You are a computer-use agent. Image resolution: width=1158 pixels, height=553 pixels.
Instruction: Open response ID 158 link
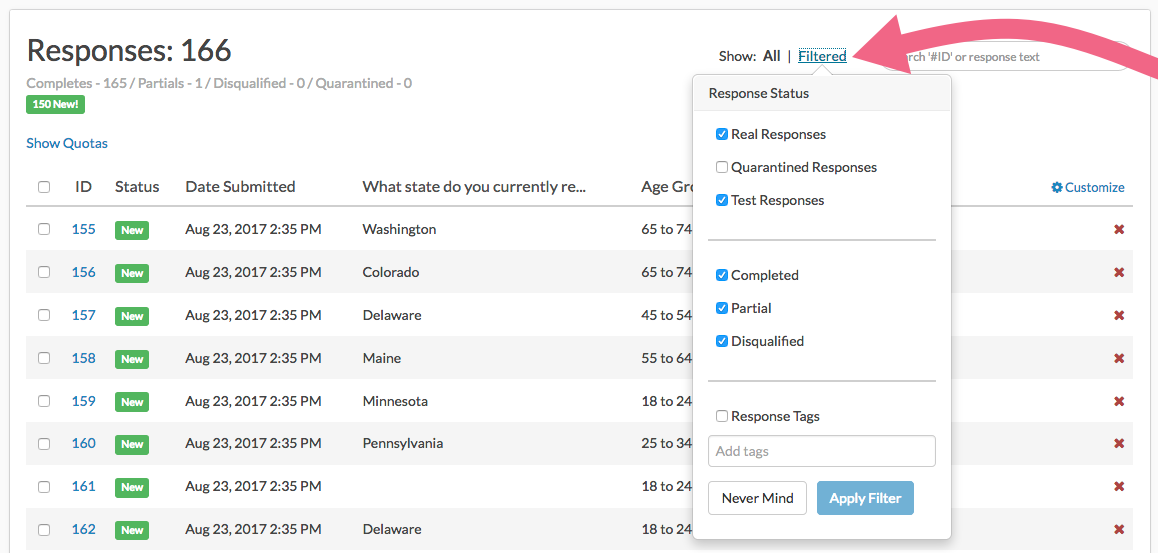[x=84, y=358]
